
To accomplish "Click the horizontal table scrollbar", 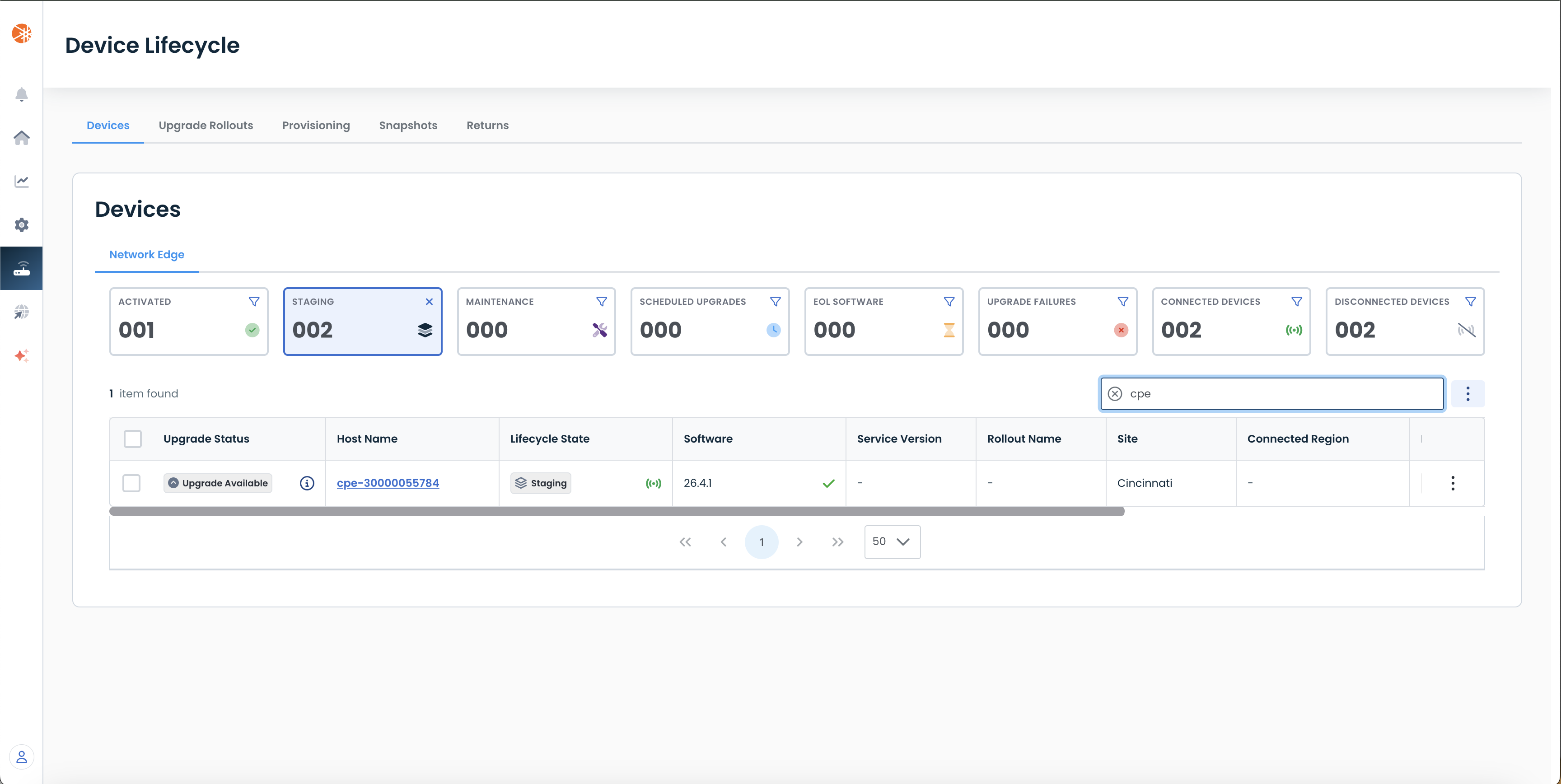I will pyautogui.click(x=616, y=511).
